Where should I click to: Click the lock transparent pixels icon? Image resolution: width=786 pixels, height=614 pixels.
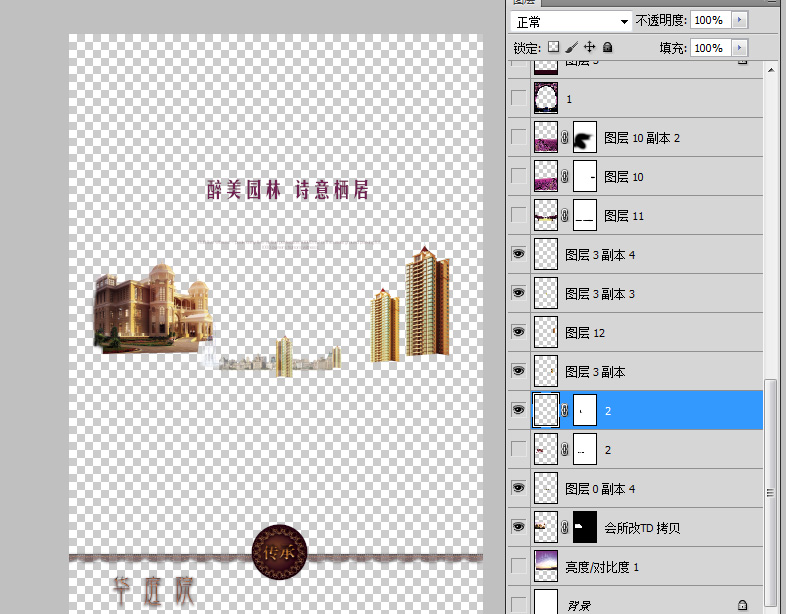pyautogui.click(x=553, y=47)
